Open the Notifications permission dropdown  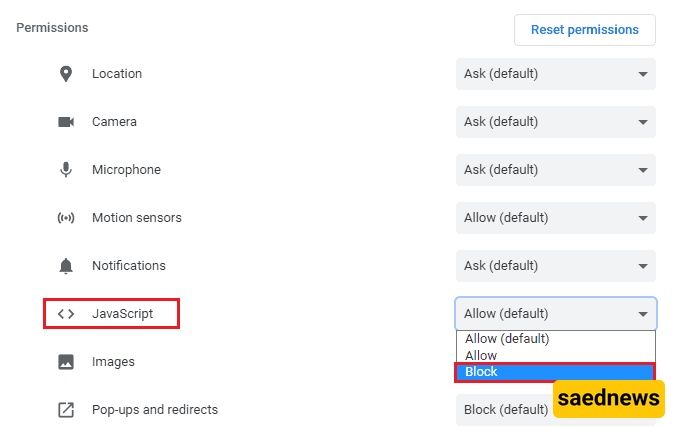[555, 266]
